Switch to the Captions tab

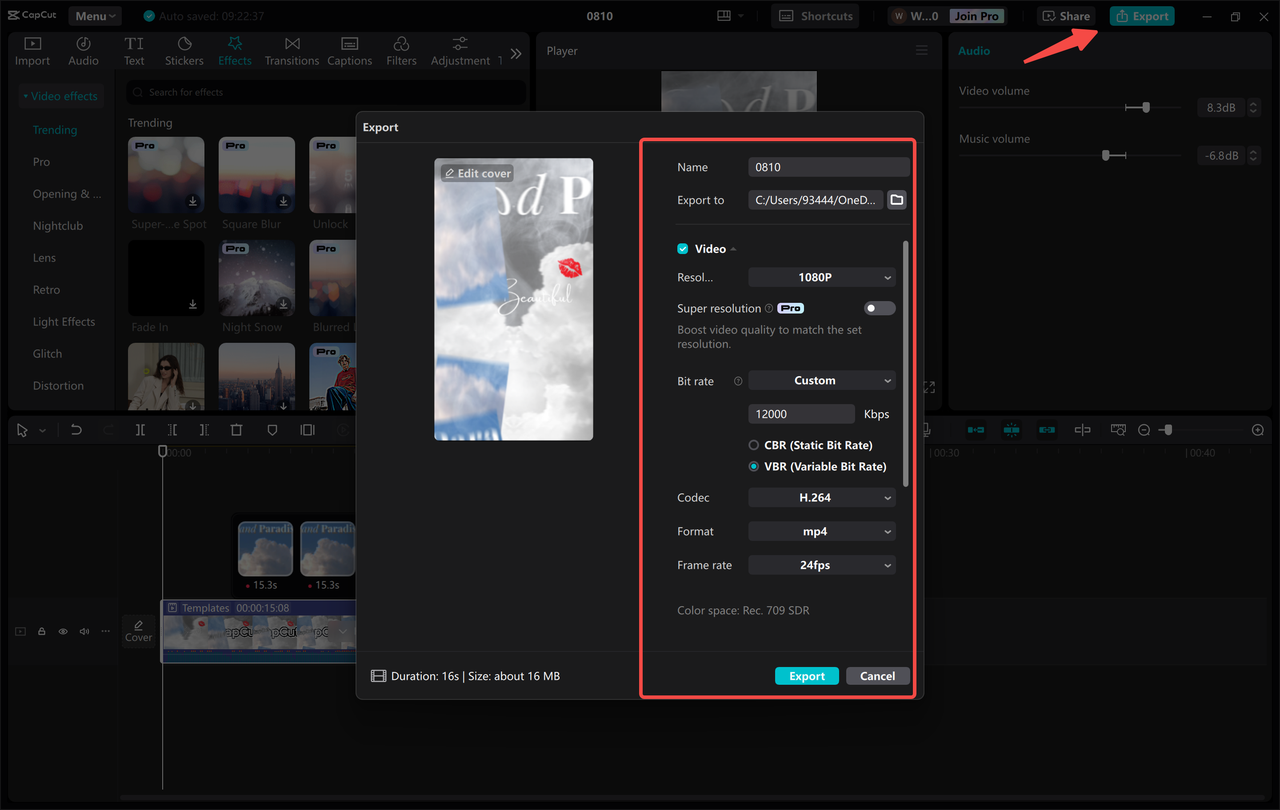pos(350,51)
